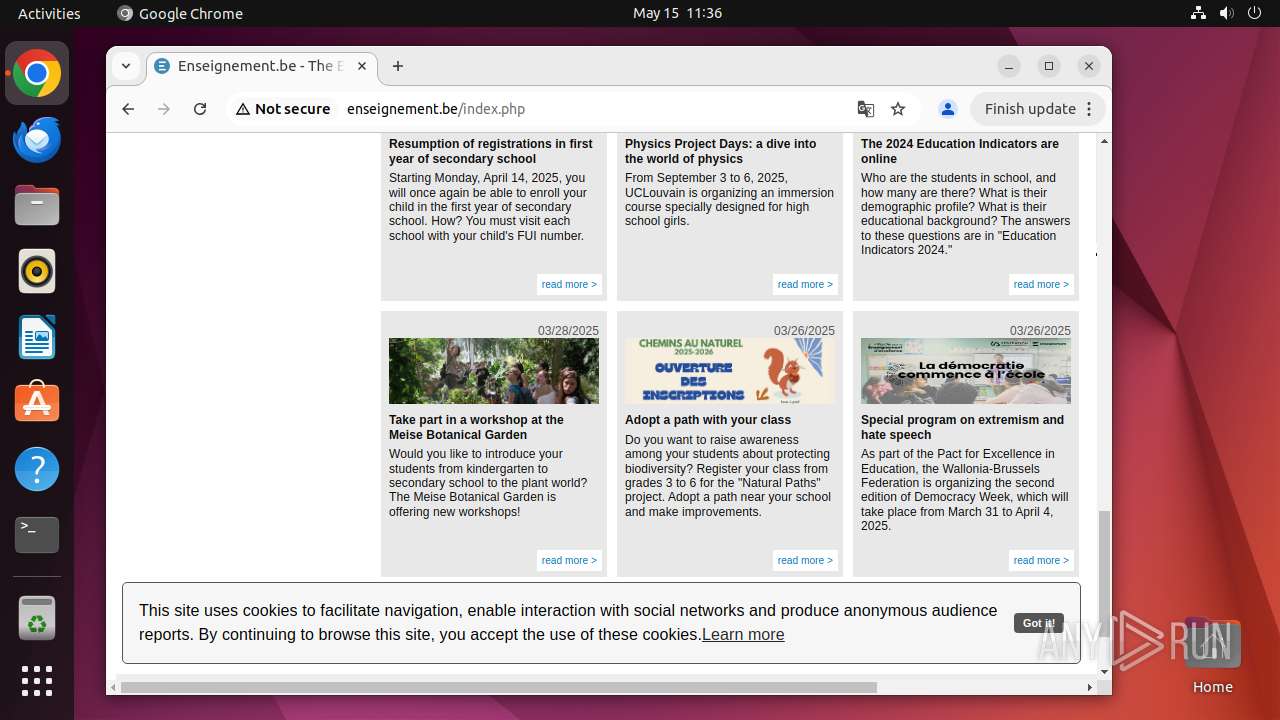Open the Trash from the dock

click(x=37, y=618)
